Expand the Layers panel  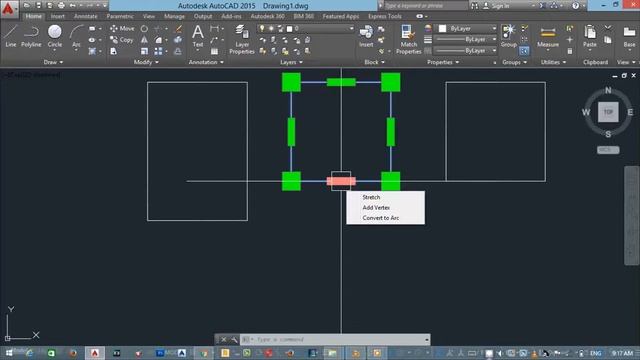click(291, 62)
